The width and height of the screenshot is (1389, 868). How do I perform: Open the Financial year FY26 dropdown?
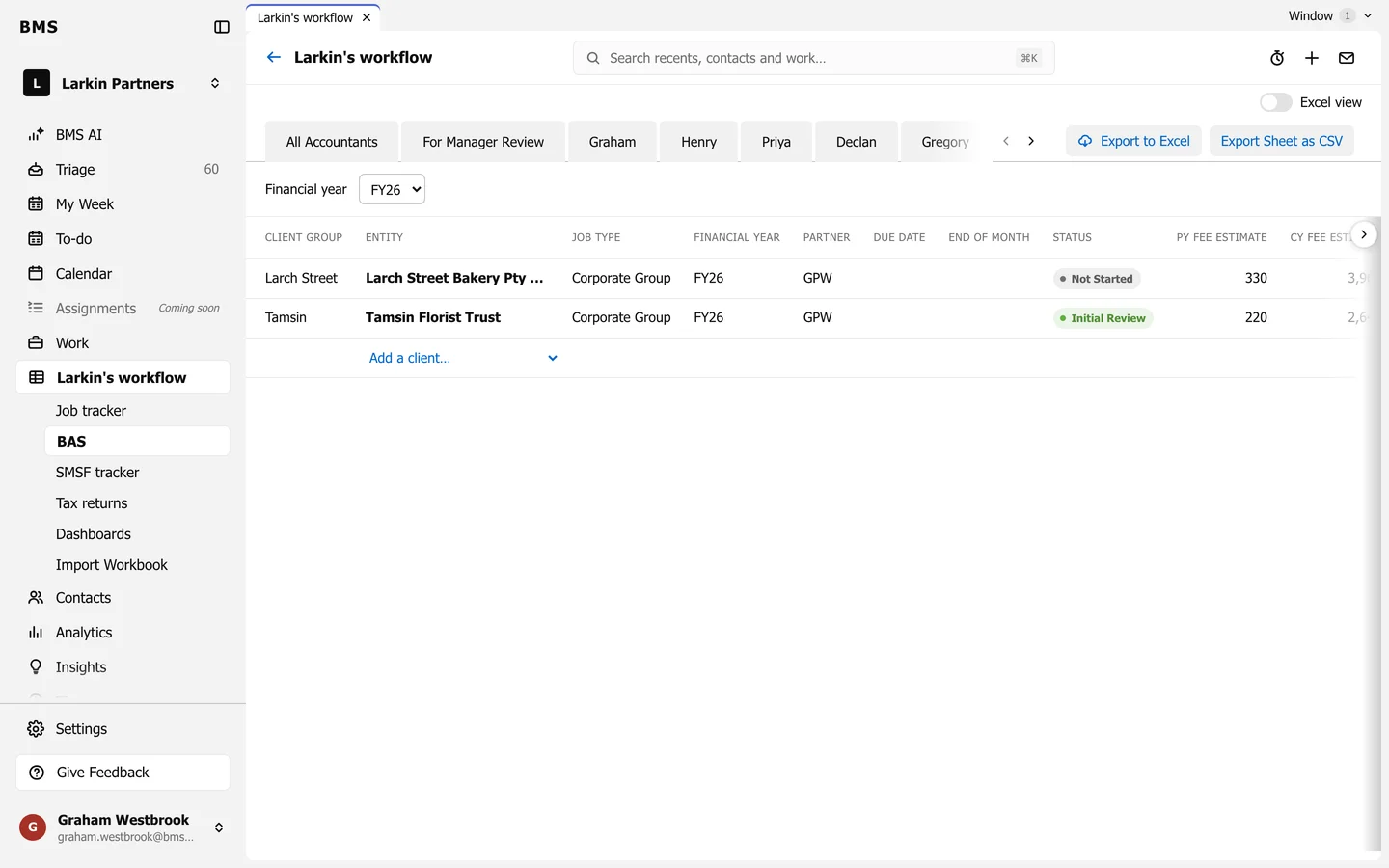click(392, 189)
